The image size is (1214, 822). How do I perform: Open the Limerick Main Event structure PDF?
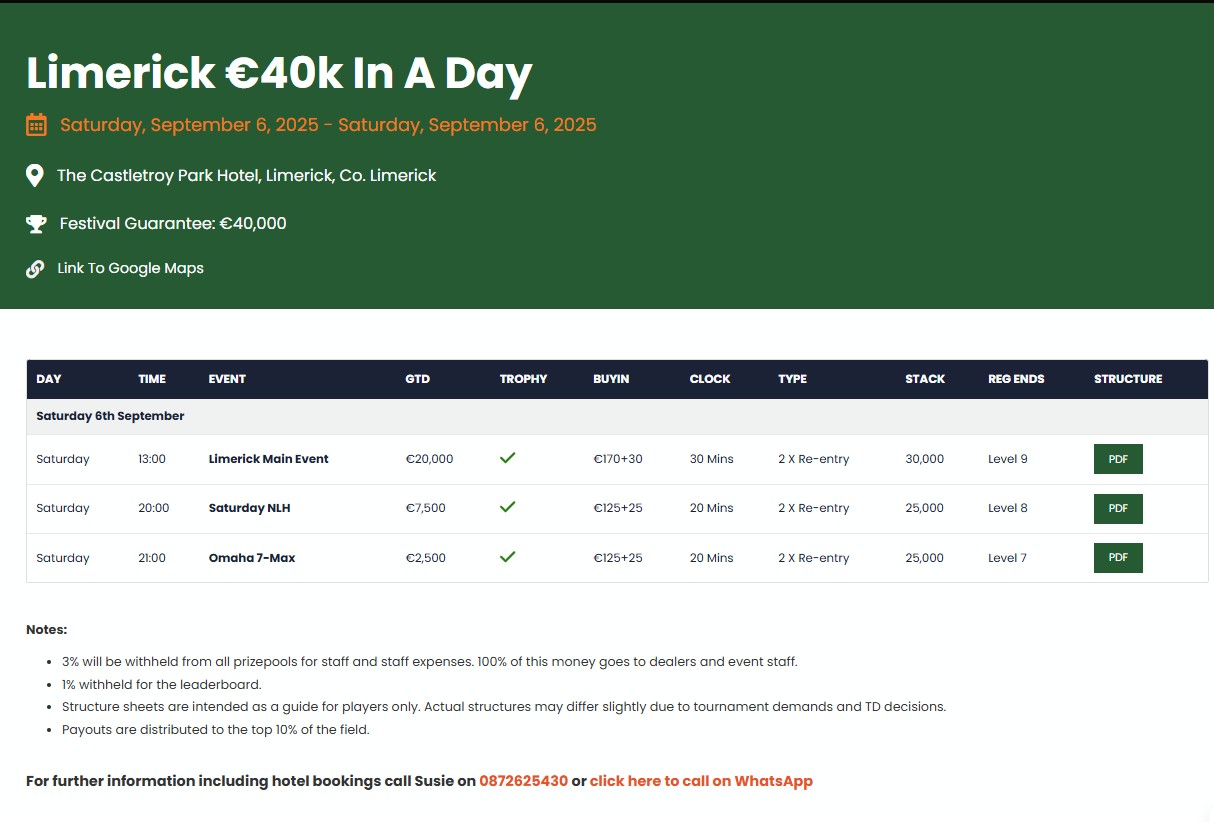pyautogui.click(x=1118, y=459)
